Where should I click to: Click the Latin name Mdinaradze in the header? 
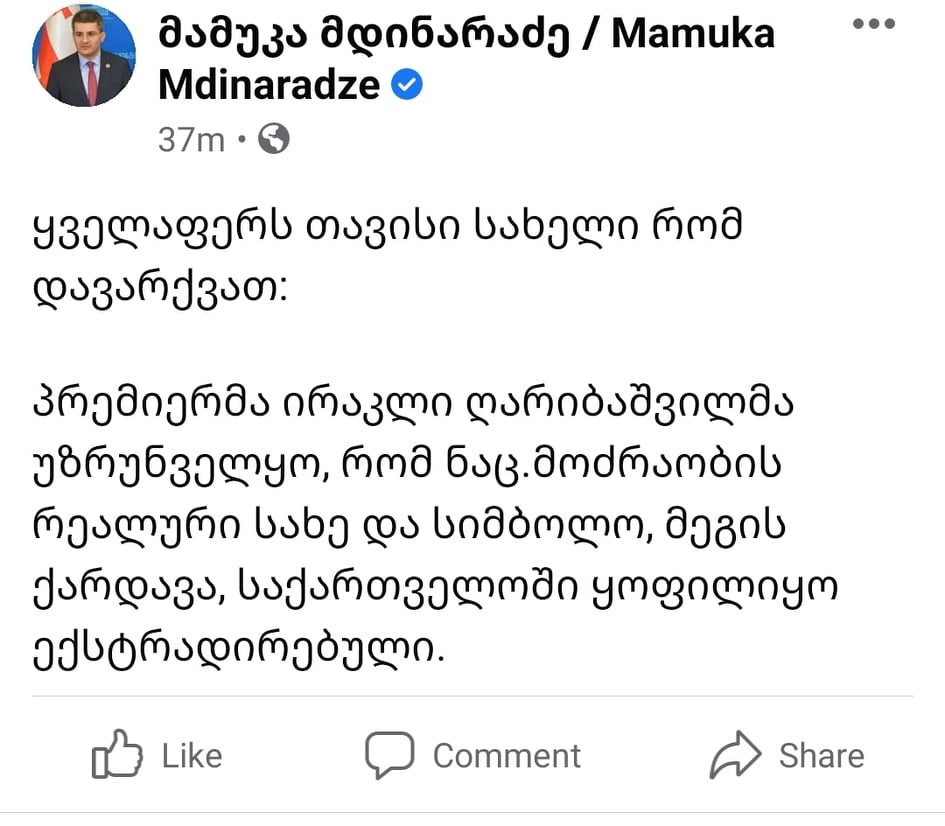point(268,86)
